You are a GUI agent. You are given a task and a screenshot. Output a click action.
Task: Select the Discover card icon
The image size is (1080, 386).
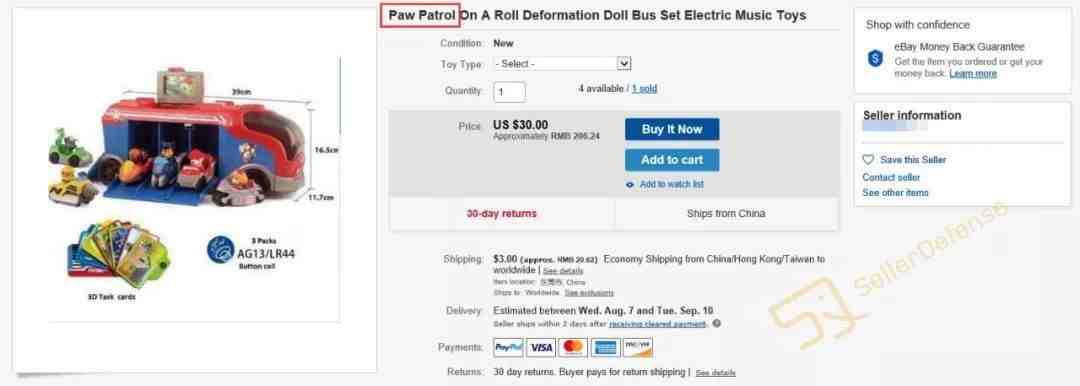[637, 347]
